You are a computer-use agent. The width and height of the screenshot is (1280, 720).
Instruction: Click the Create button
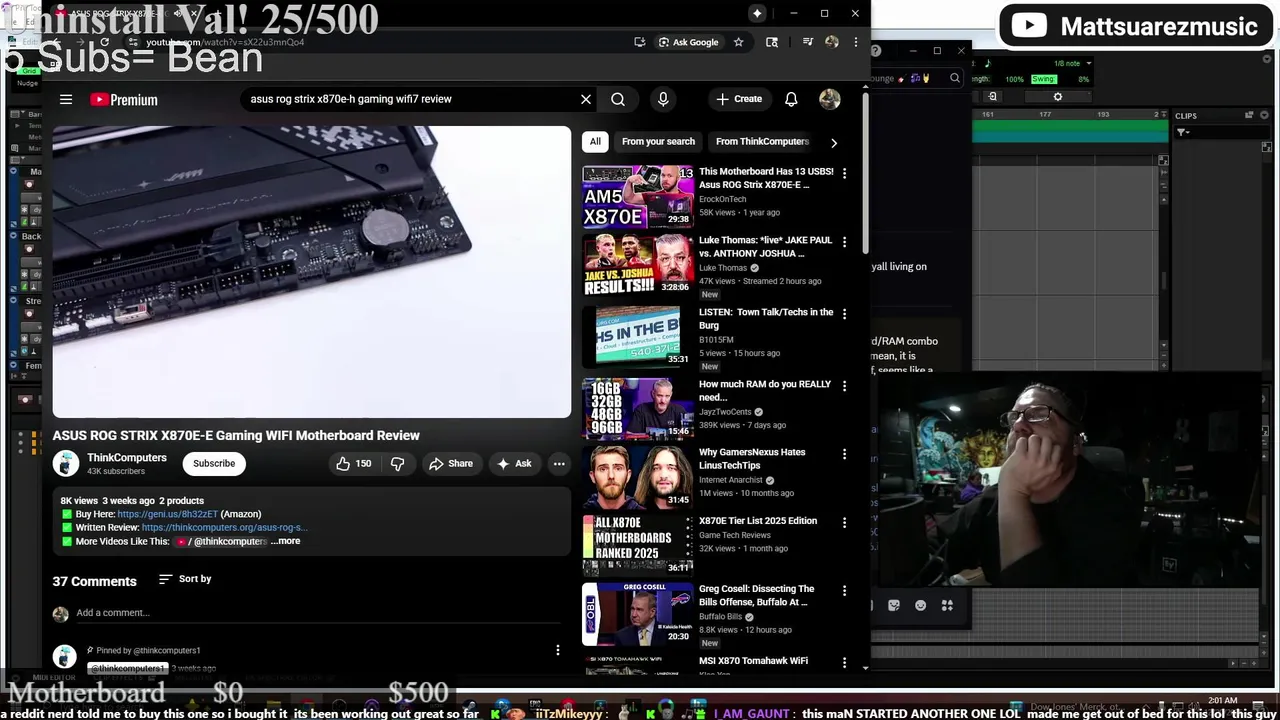[739, 99]
